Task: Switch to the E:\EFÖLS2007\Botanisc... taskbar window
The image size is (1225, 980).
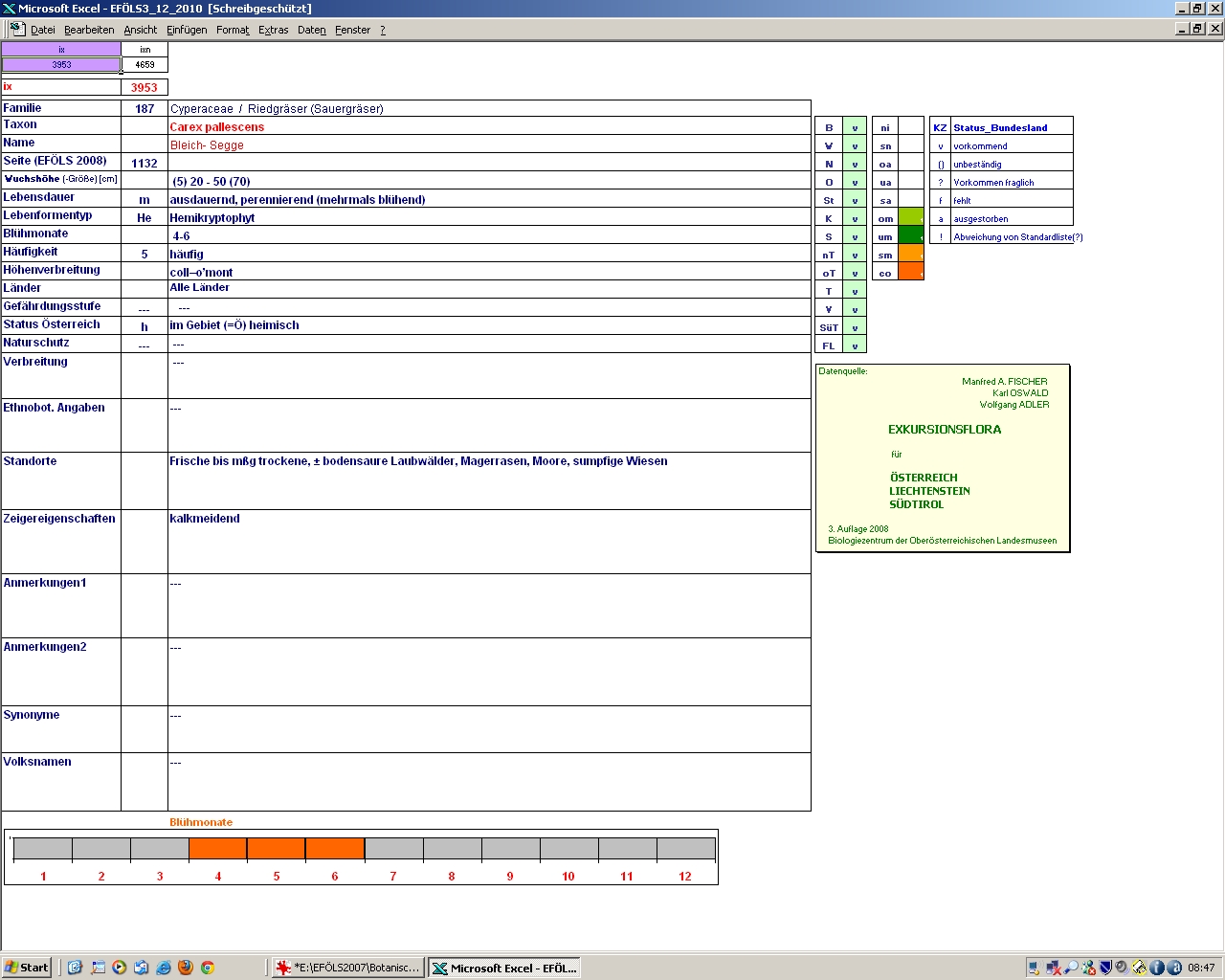Action: [347, 968]
